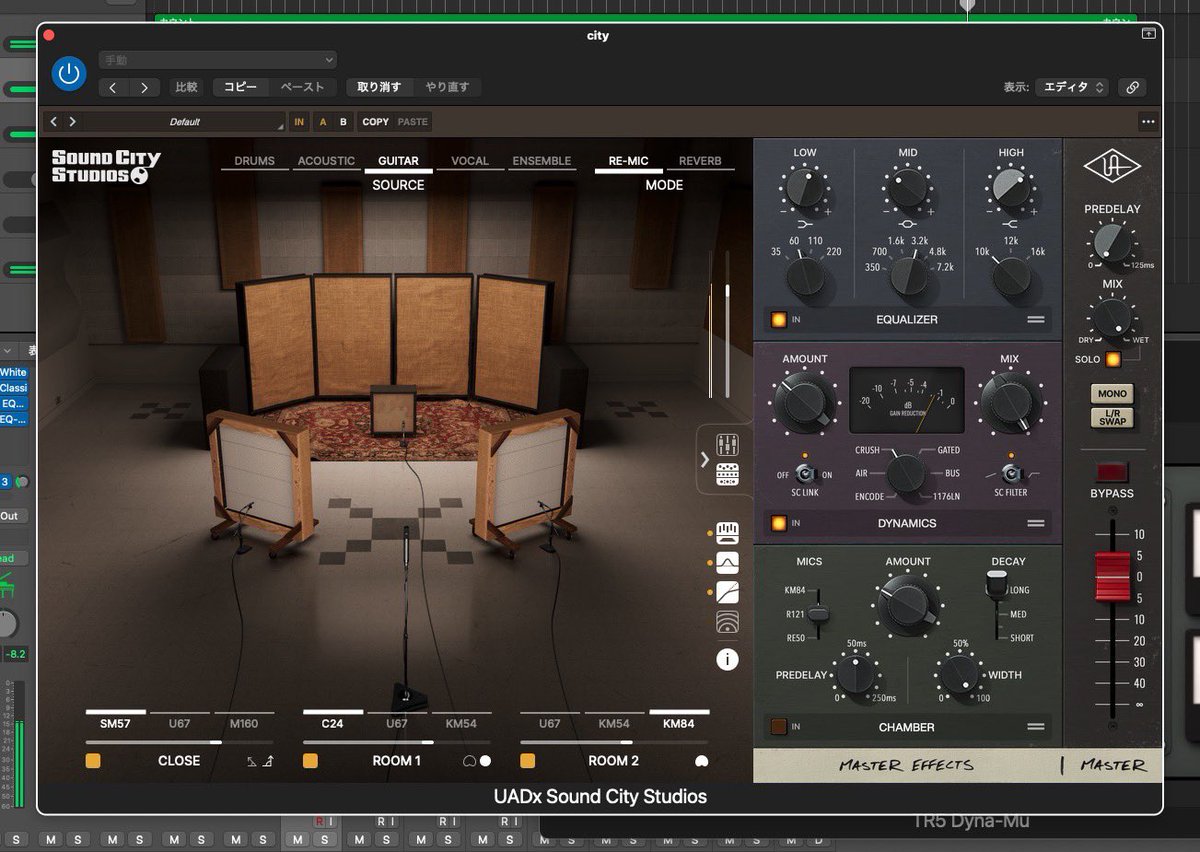The image size is (1200, 852).
Task: Select previous preset next to Default
Action: point(55,122)
